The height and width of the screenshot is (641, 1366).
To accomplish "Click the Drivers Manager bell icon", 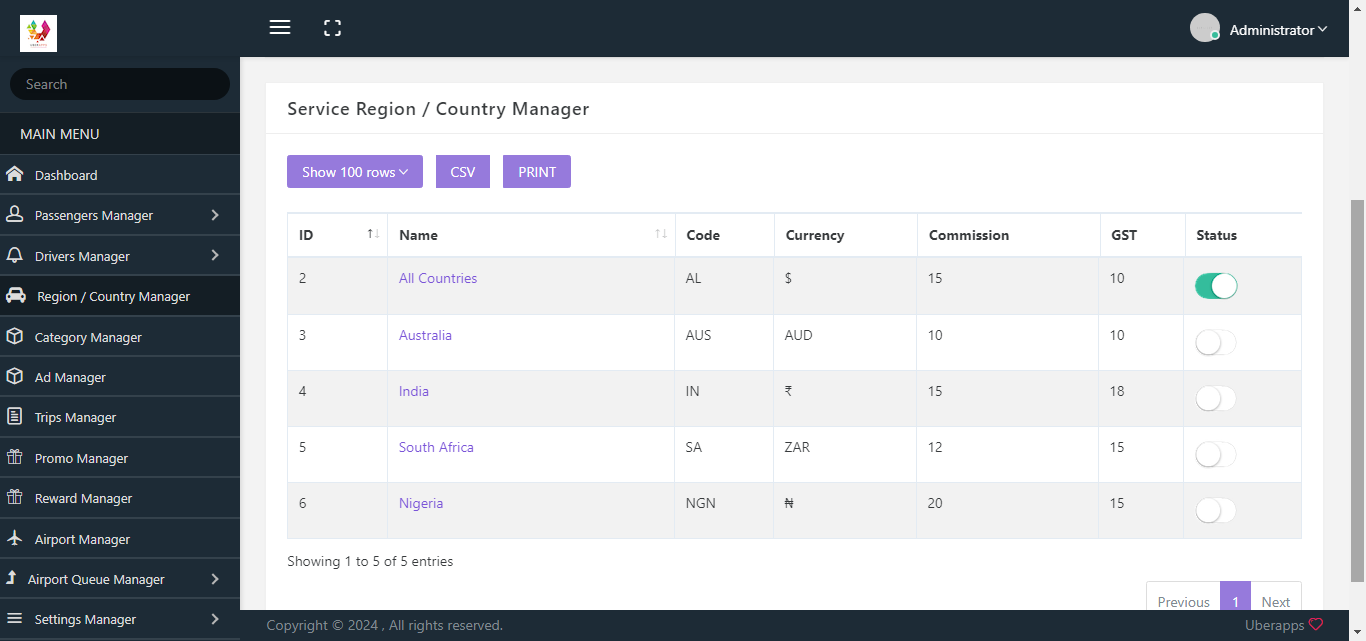I will pos(15,255).
